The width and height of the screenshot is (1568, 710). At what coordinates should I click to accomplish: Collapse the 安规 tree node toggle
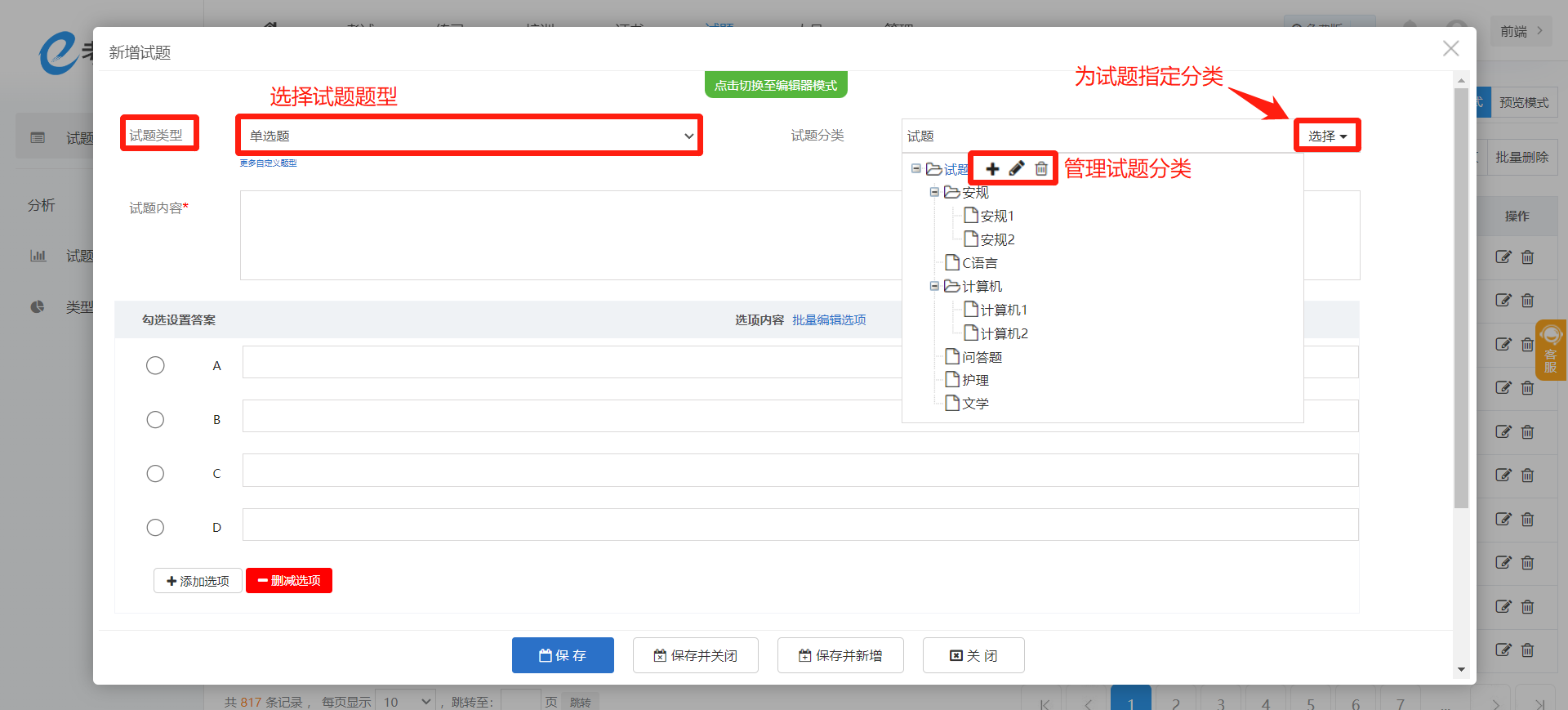click(x=934, y=192)
